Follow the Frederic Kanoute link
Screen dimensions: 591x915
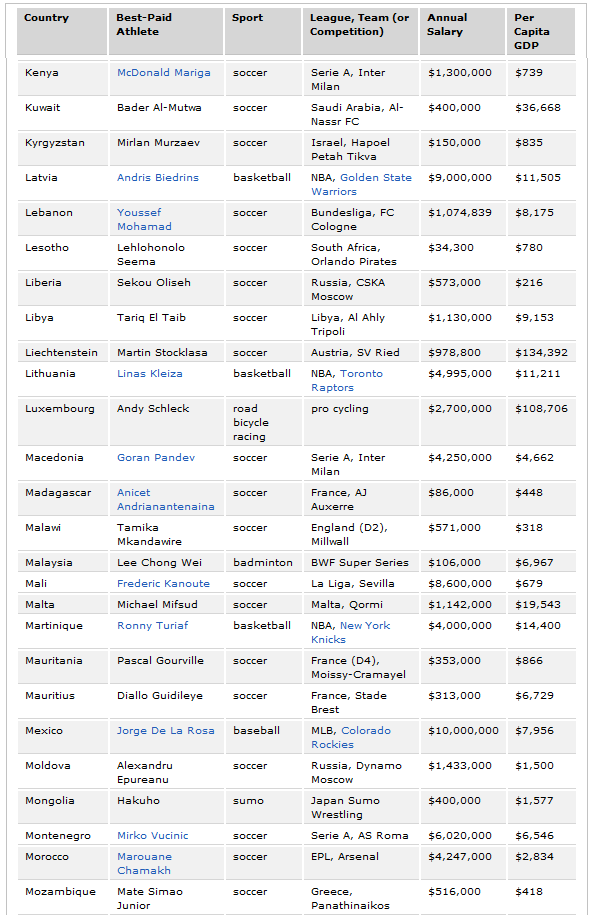[163, 584]
